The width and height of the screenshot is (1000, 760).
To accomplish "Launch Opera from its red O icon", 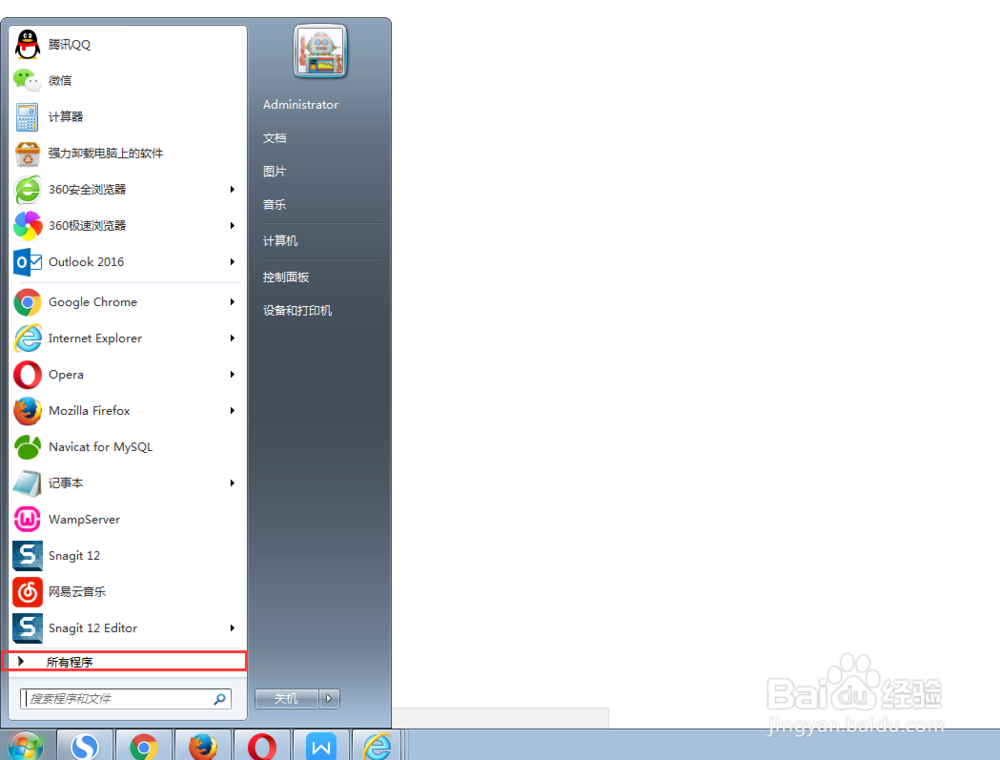I will 27,375.
